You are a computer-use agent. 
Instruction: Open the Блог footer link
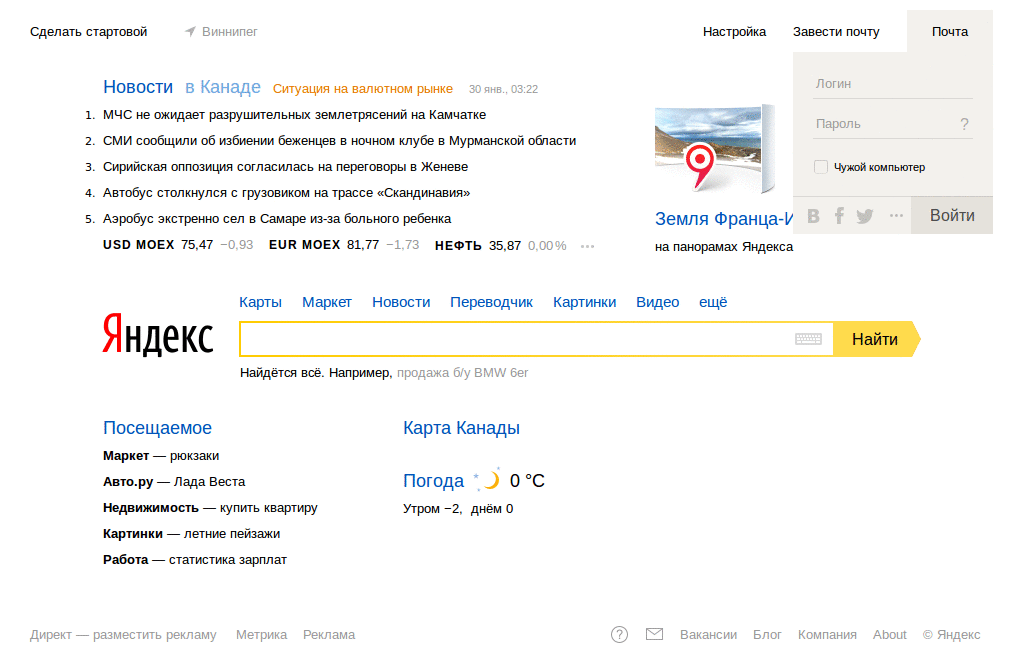tap(767, 635)
